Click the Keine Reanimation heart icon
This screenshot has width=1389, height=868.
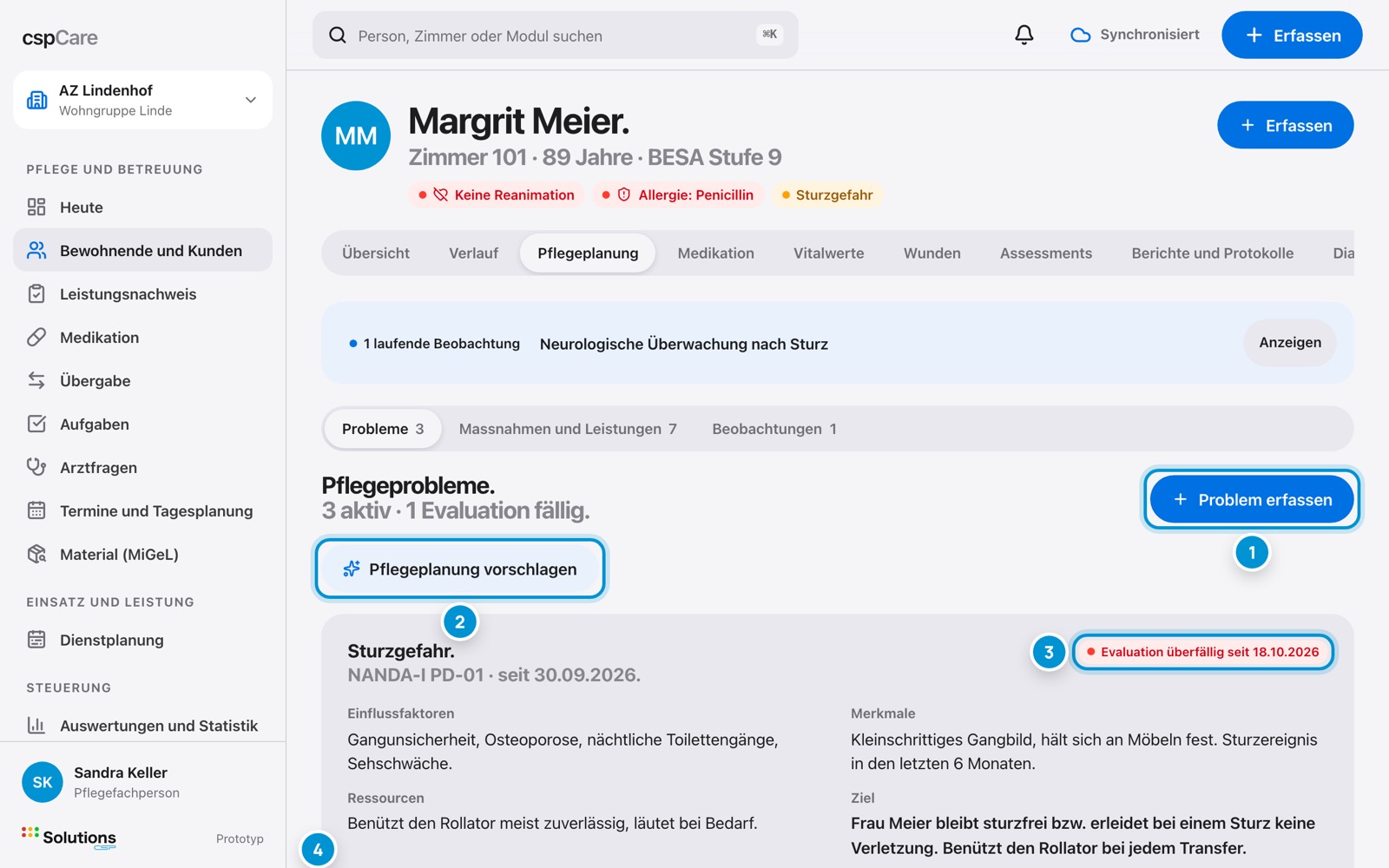tap(440, 194)
